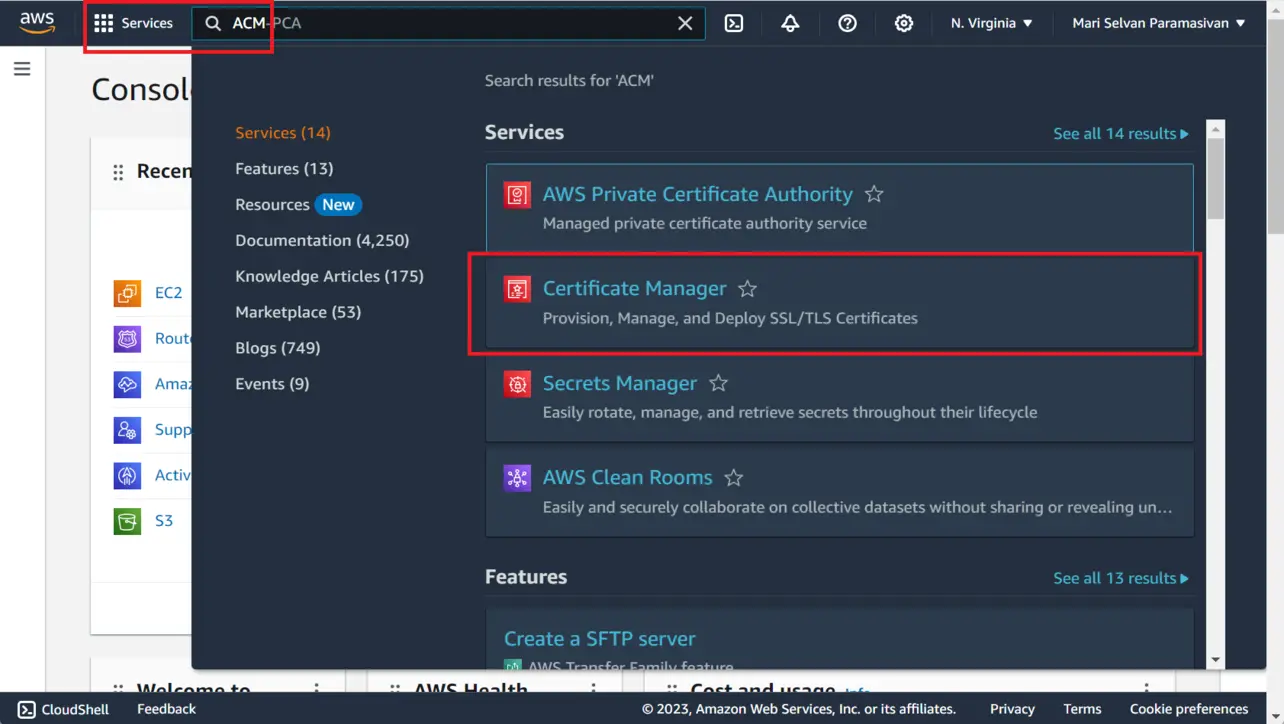Open AWS Clean Rooms service link
This screenshot has width=1284, height=724.
pos(627,478)
